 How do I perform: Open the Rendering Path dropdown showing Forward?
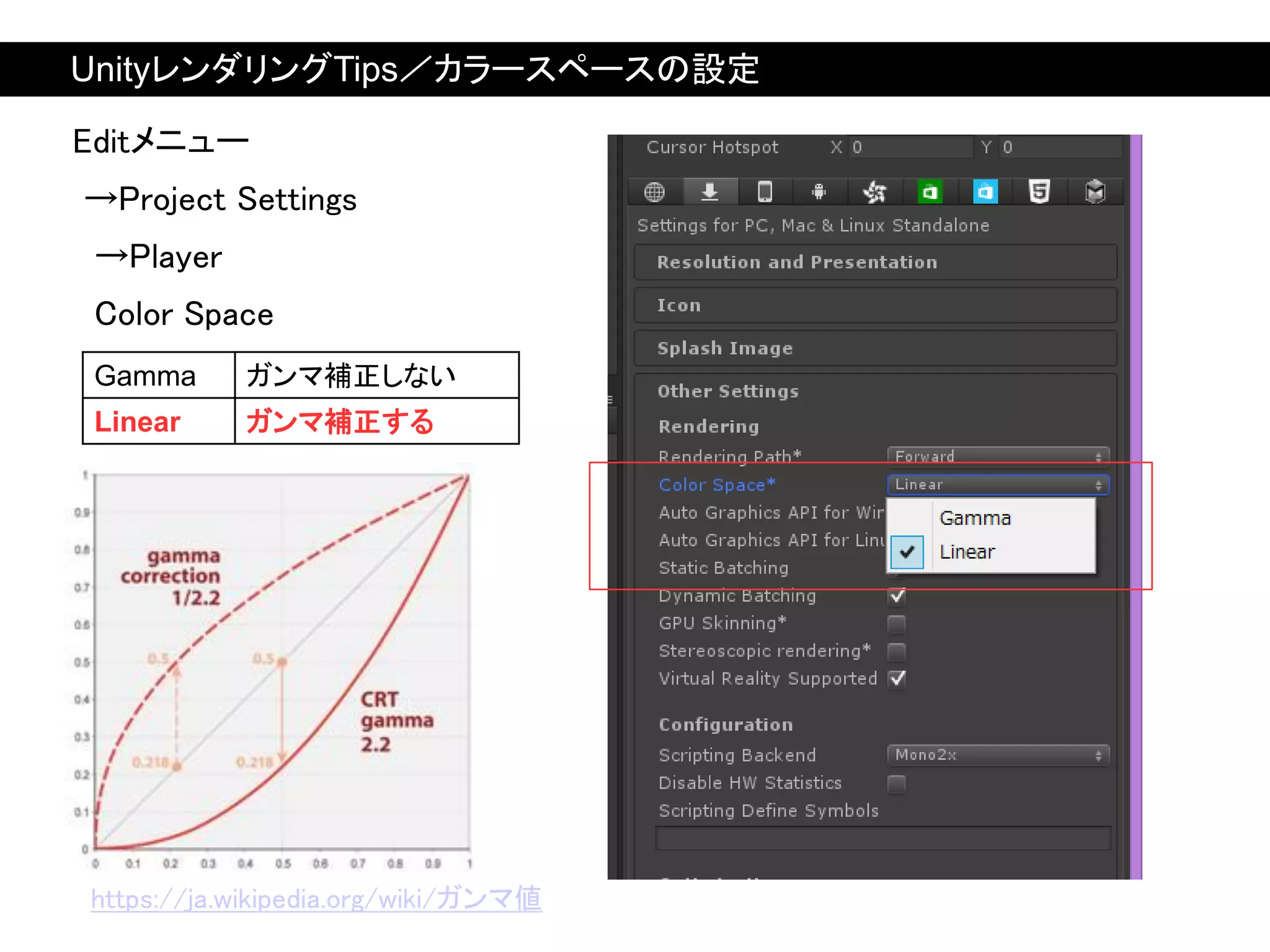pos(998,456)
